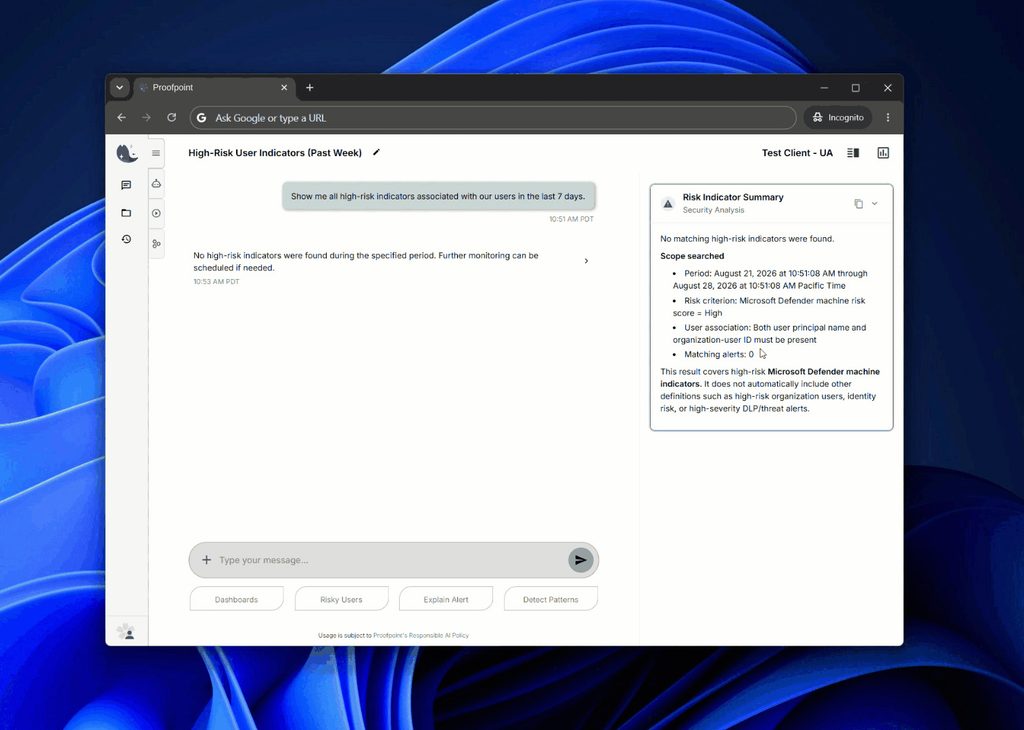Open Chrome three-dot menu
This screenshot has width=1024, height=730.
tap(888, 118)
